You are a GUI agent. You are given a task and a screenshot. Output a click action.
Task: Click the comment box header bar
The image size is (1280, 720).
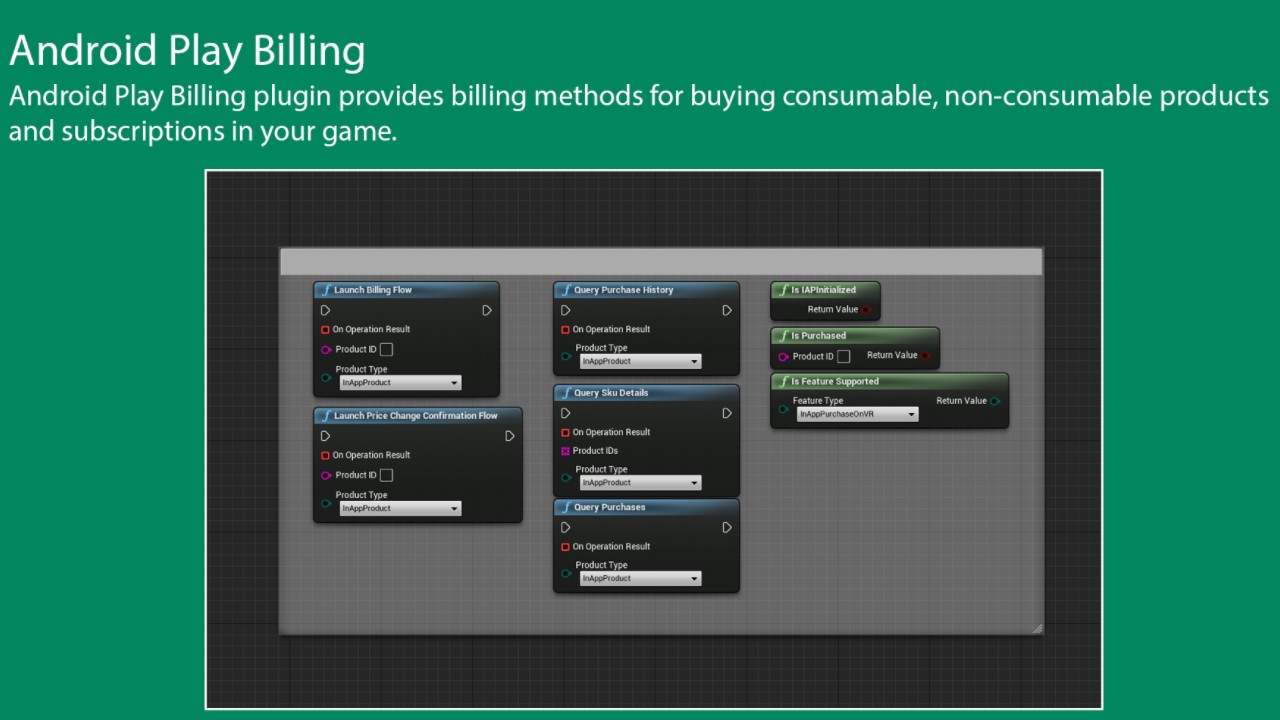pyautogui.click(x=661, y=262)
